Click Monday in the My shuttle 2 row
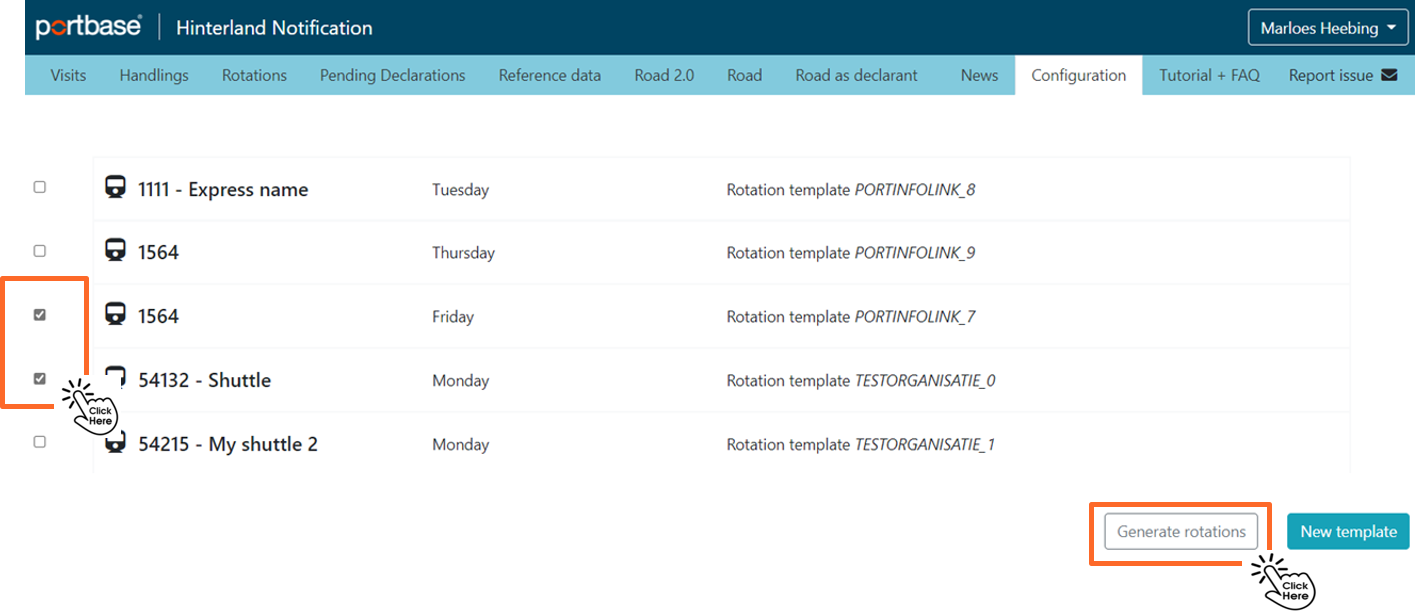Screen dimensions: 1415x613 pyautogui.click(x=461, y=445)
